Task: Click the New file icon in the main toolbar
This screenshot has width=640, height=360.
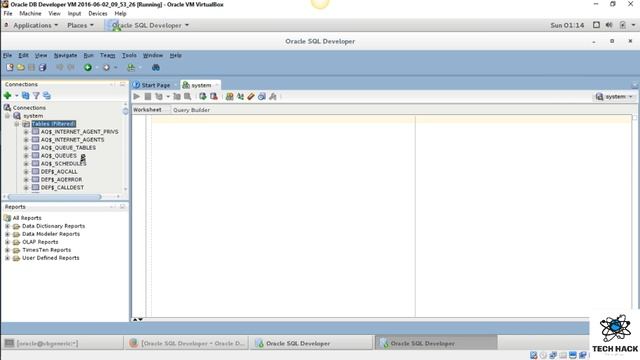Action: click(x=10, y=67)
